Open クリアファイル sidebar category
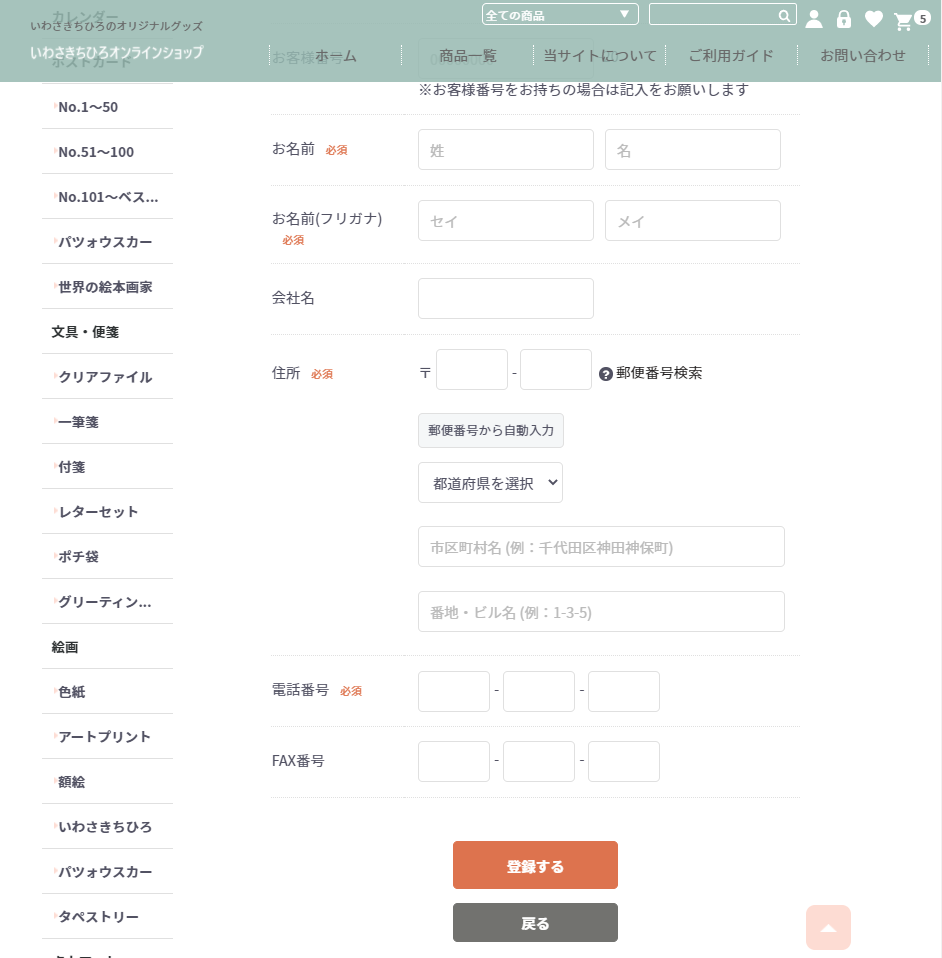942x958 pixels. click(108, 377)
